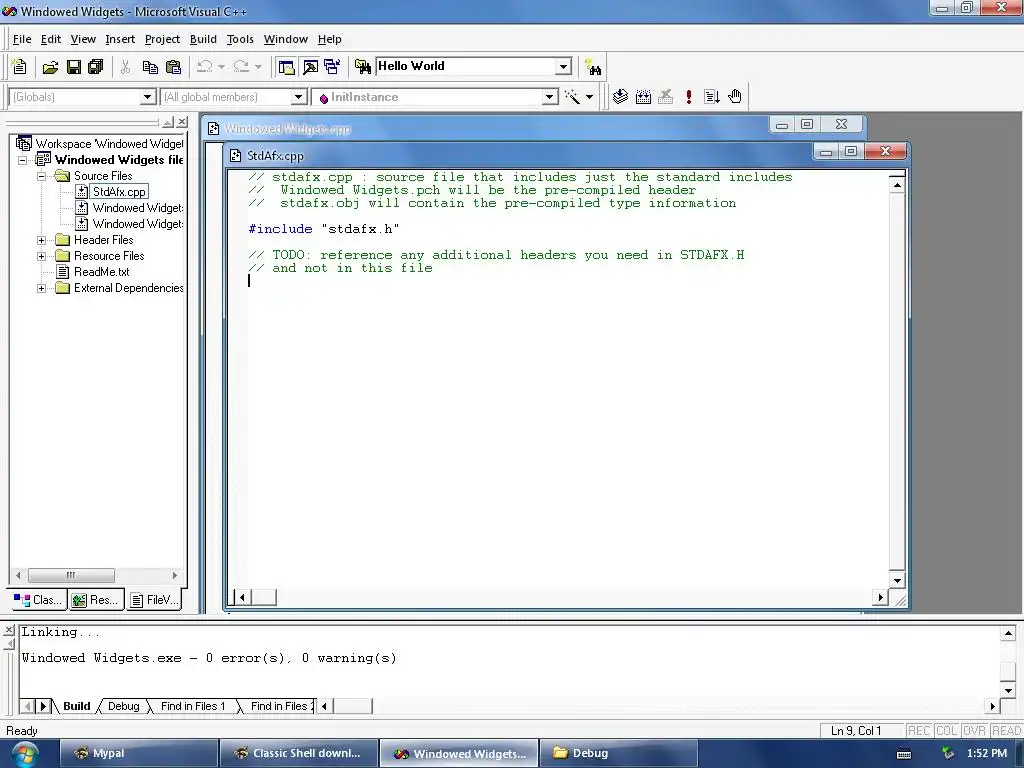Click the Copy toolbar icon

point(150,67)
